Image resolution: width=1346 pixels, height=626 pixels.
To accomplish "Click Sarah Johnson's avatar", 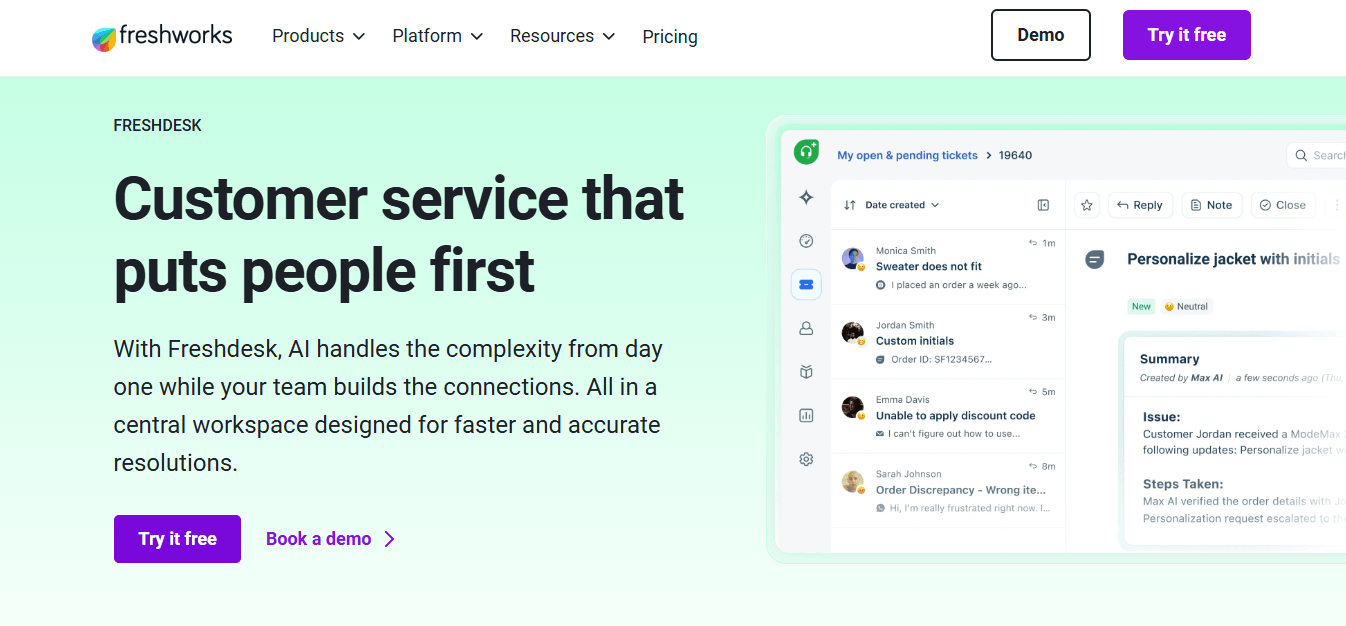I will (x=852, y=482).
